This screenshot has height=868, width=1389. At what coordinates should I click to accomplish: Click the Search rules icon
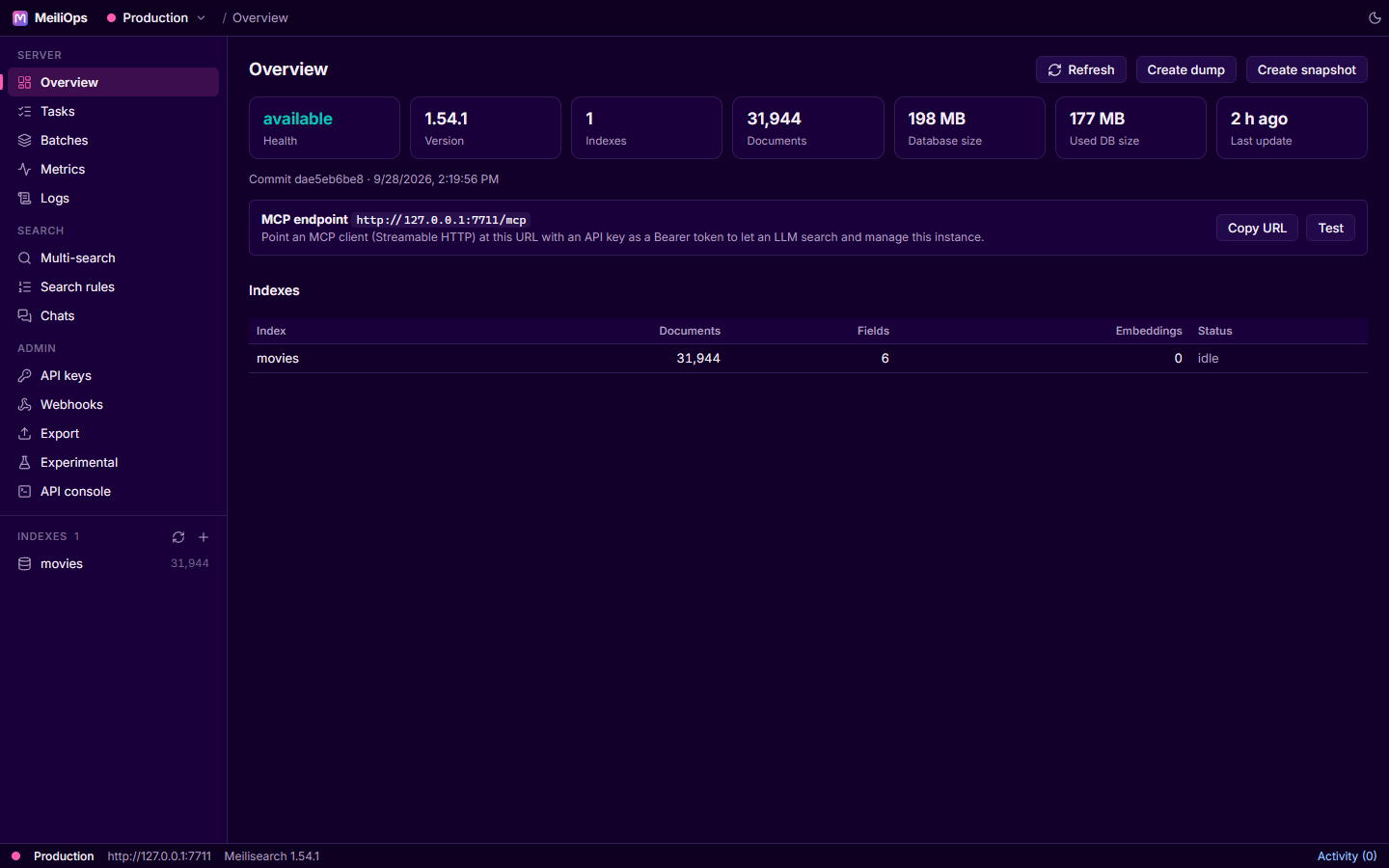coord(25,287)
